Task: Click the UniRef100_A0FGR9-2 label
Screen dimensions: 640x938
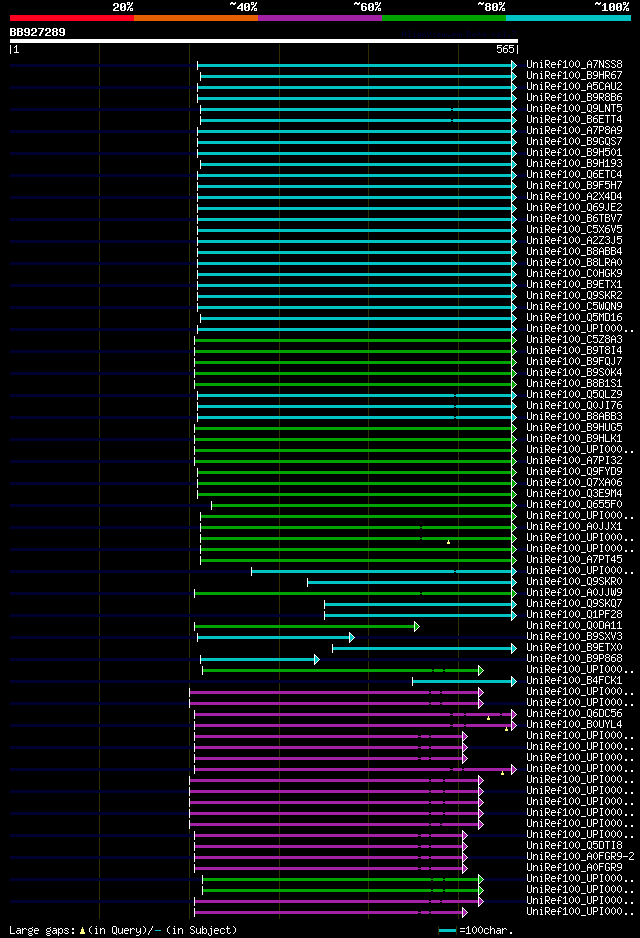Action: click(x=580, y=857)
